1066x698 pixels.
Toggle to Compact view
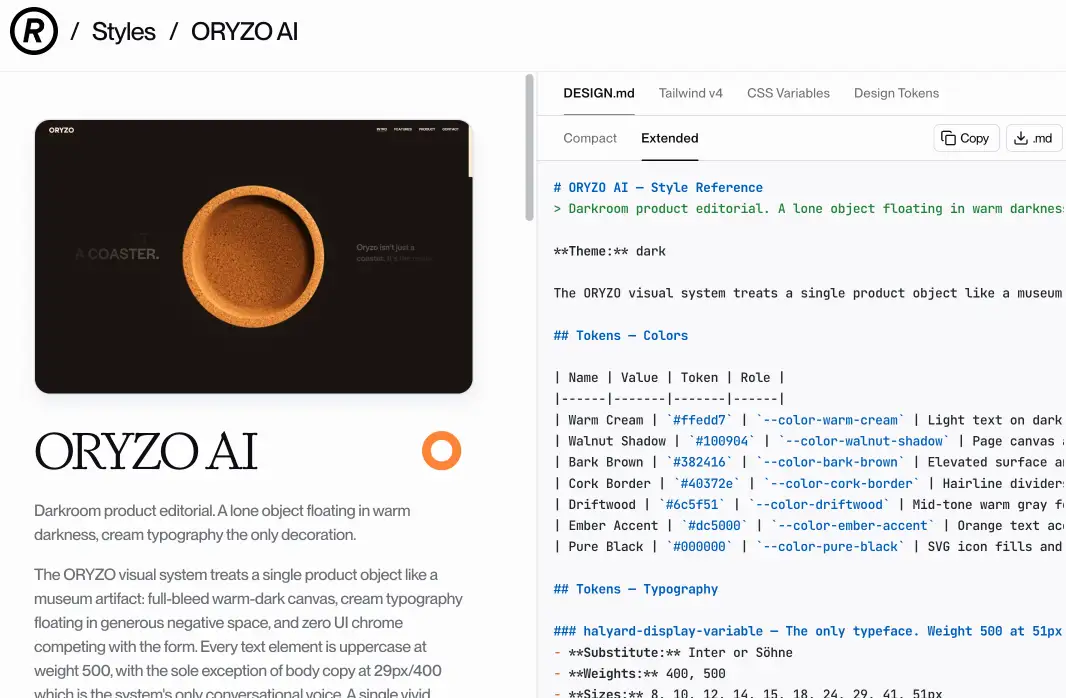point(589,138)
